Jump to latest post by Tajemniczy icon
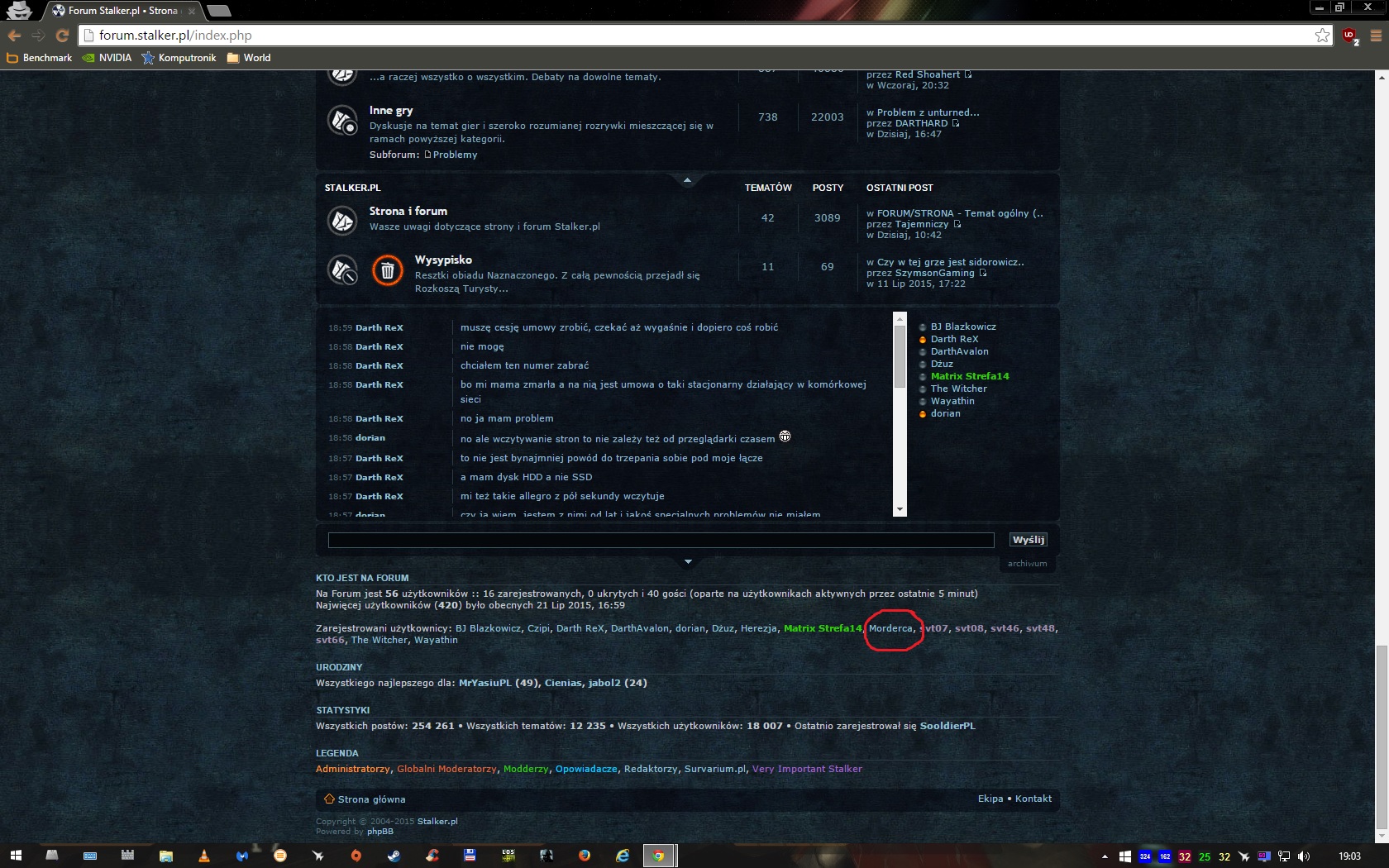This screenshot has height=868, width=1389. click(957, 224)
